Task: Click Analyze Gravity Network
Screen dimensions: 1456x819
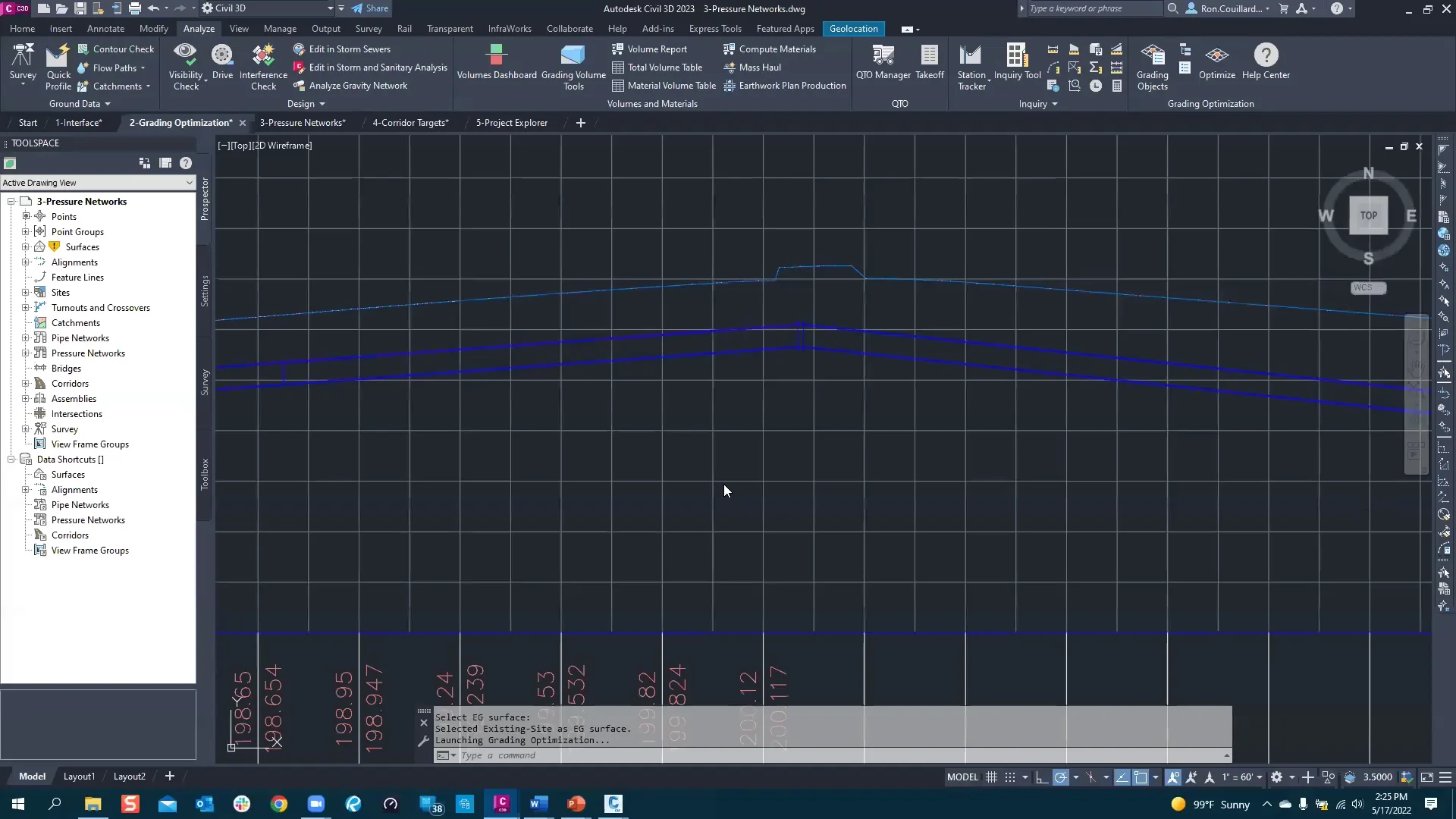Action: point(350,86)
